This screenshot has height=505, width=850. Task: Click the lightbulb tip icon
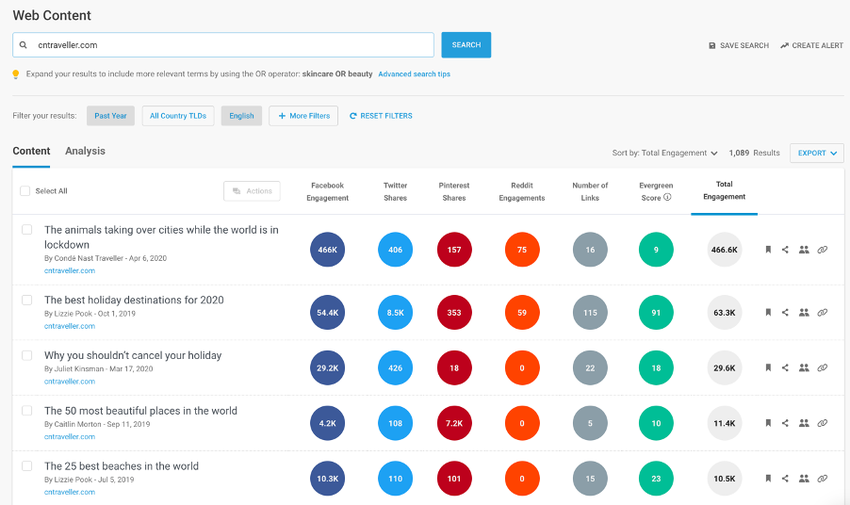coord(16,74)
